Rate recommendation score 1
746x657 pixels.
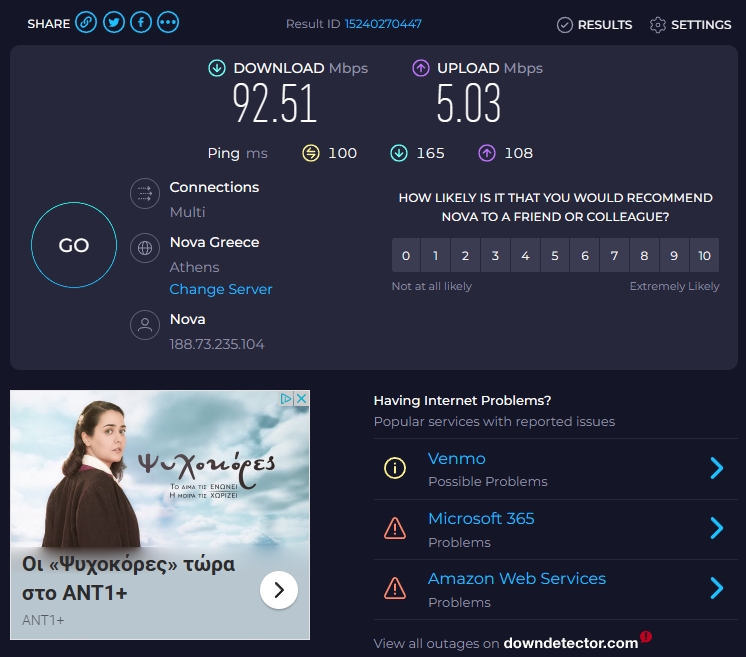coord(435,255)
